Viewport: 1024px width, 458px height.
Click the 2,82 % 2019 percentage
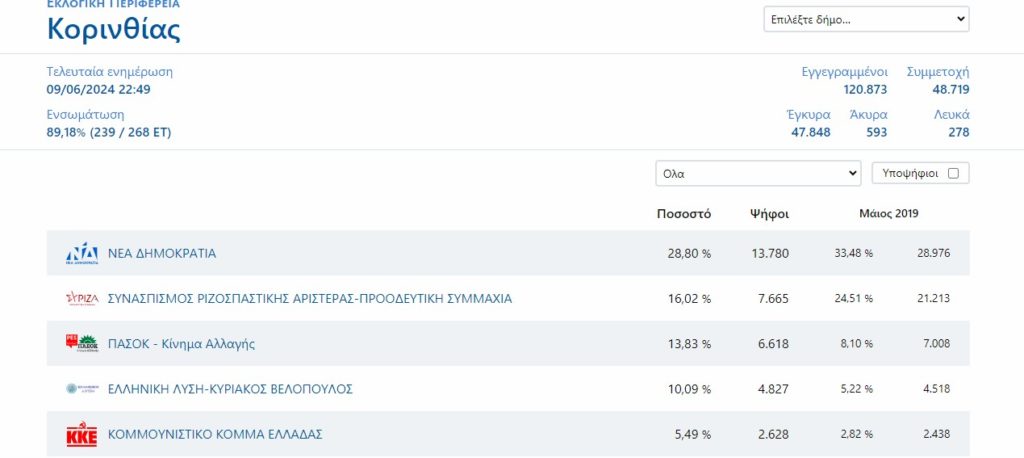pos(857,434)
